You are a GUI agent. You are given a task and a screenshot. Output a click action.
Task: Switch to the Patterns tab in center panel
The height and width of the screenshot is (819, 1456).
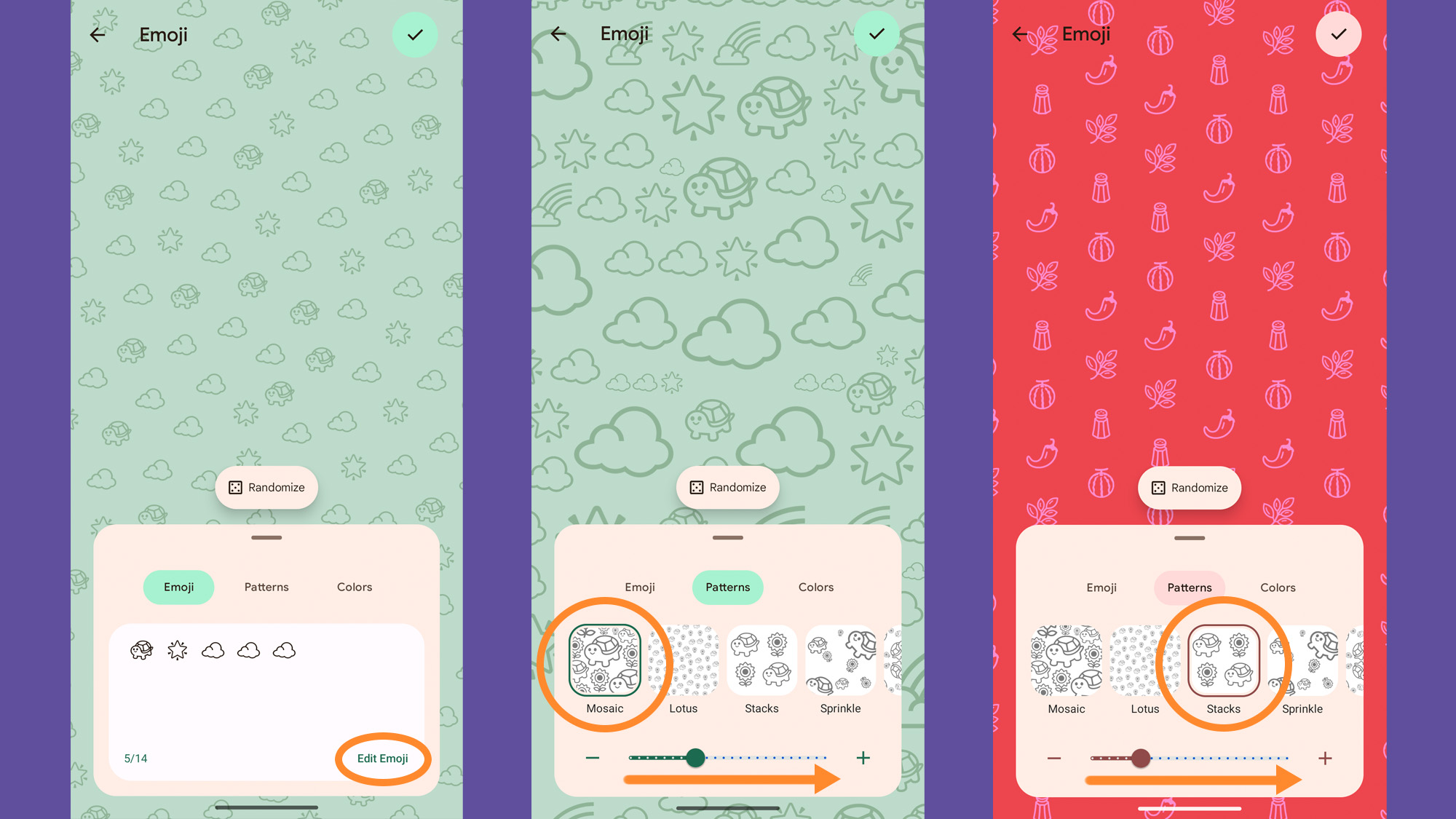tap(727, 586)
